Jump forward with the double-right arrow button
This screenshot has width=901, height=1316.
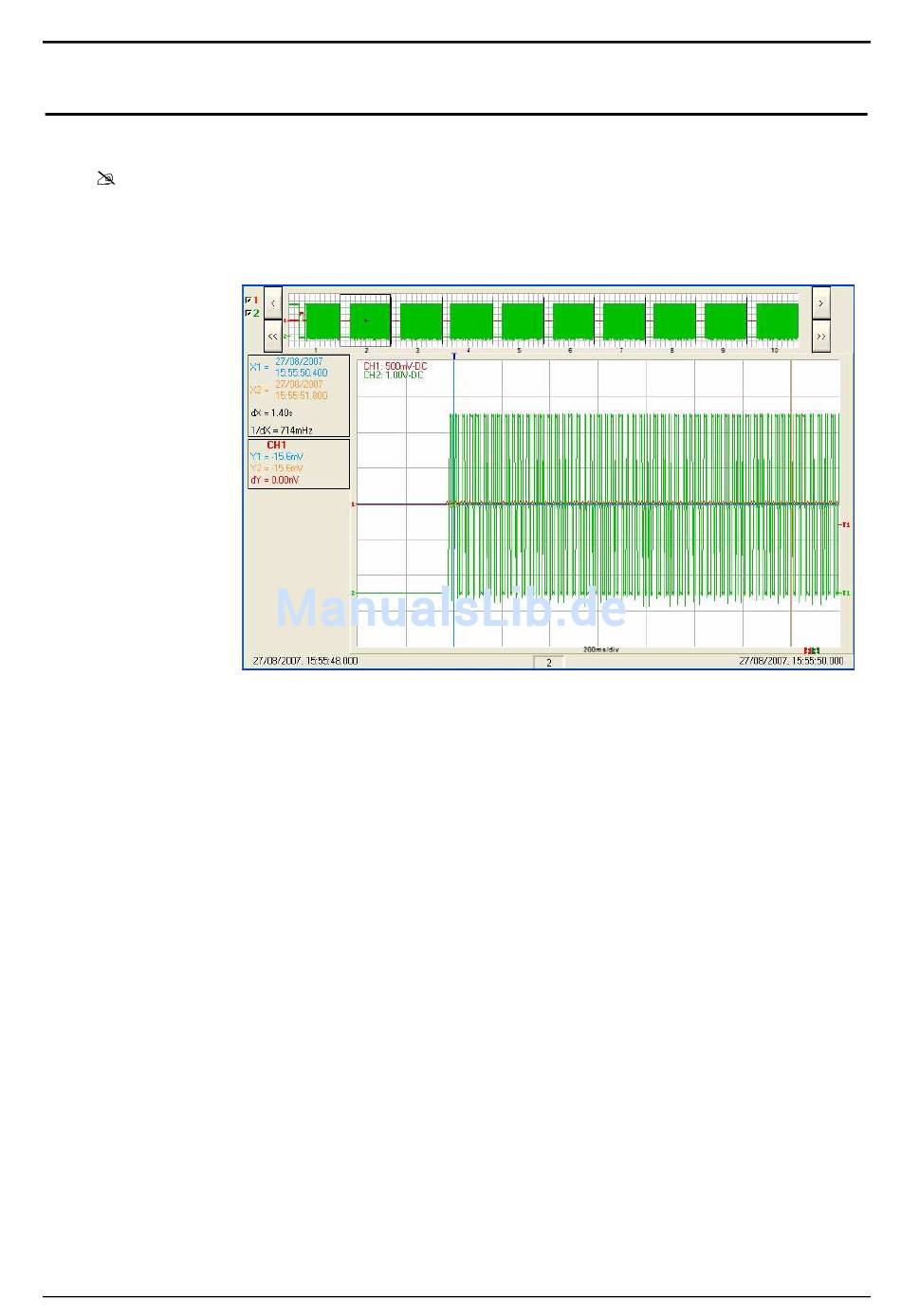pyautogui.click(x=820, y=336)
